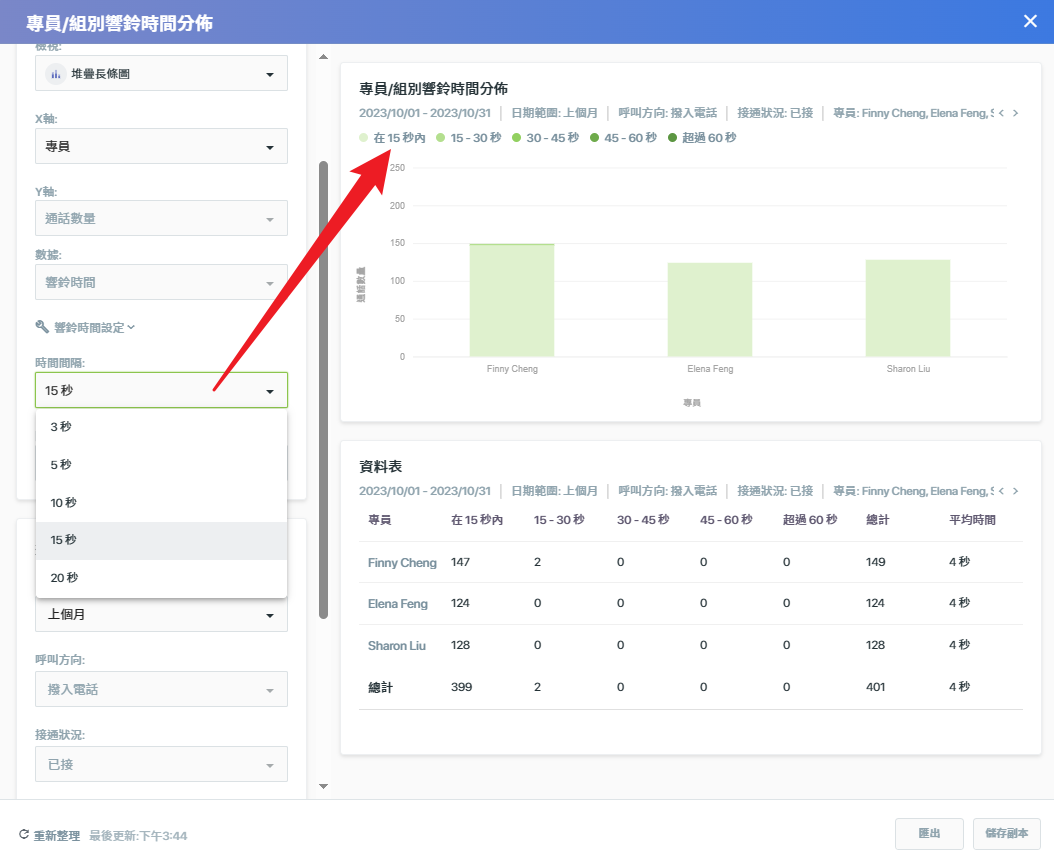Click the 平均時間 column header
Viewport: 1054px width, 867px height.
(x=972, y=520)
